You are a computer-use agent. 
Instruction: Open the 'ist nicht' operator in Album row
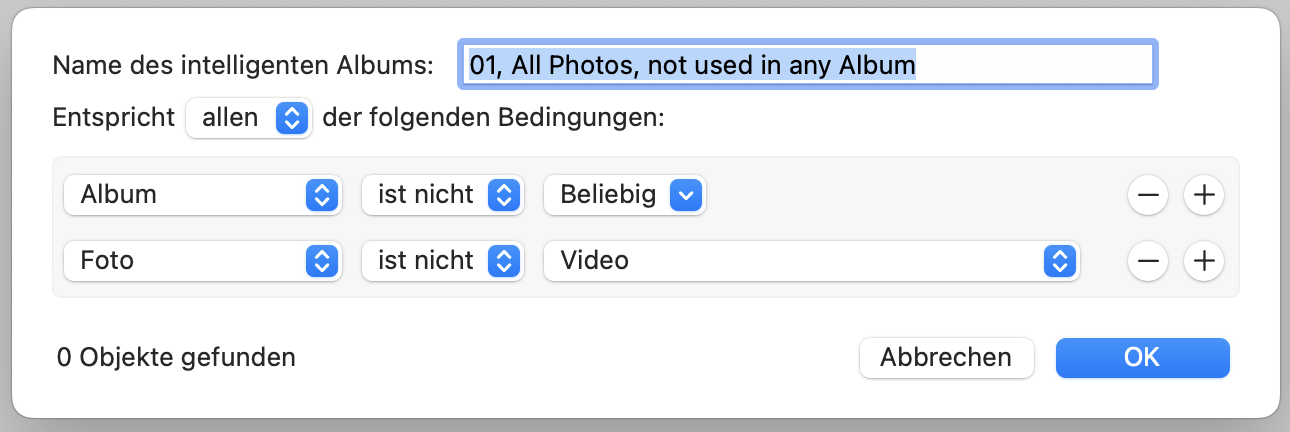coord(442,195)
